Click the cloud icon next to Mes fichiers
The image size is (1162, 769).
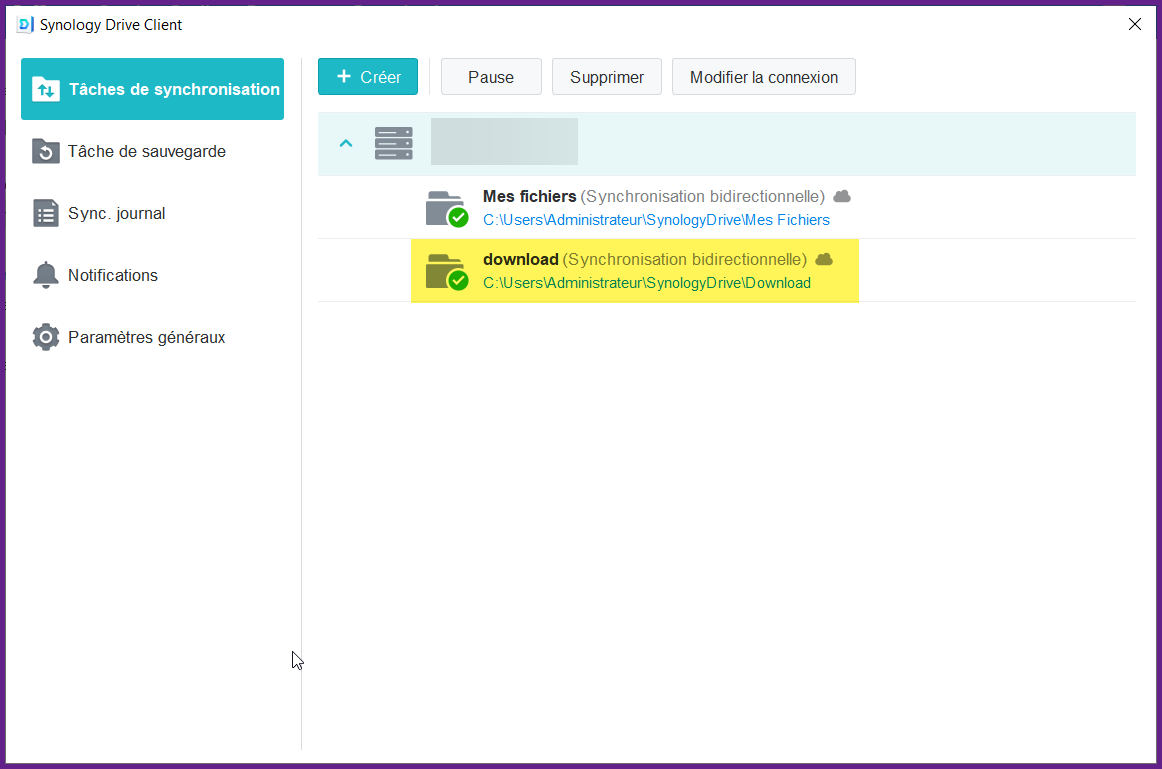point(842,197)
